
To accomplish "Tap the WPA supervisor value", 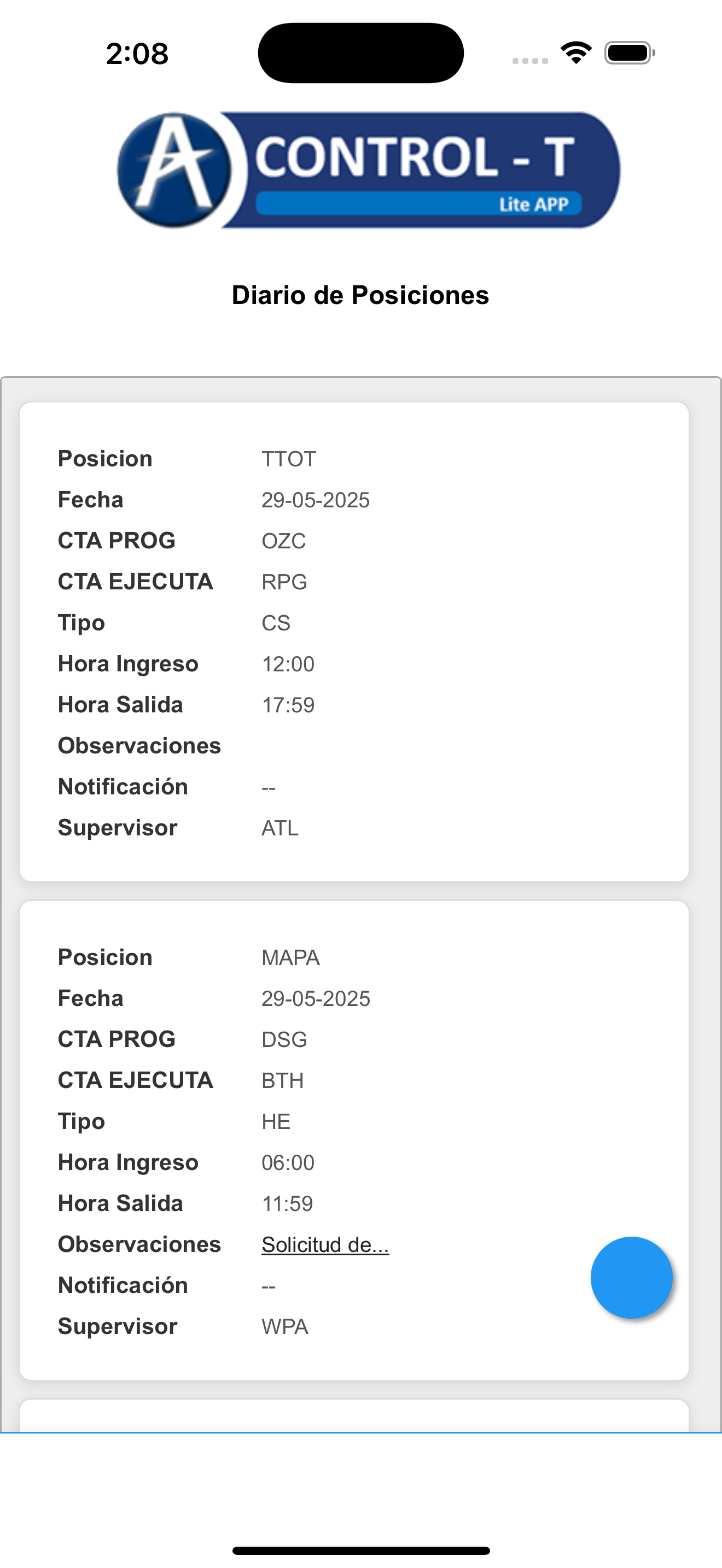I will (285, 1326).
